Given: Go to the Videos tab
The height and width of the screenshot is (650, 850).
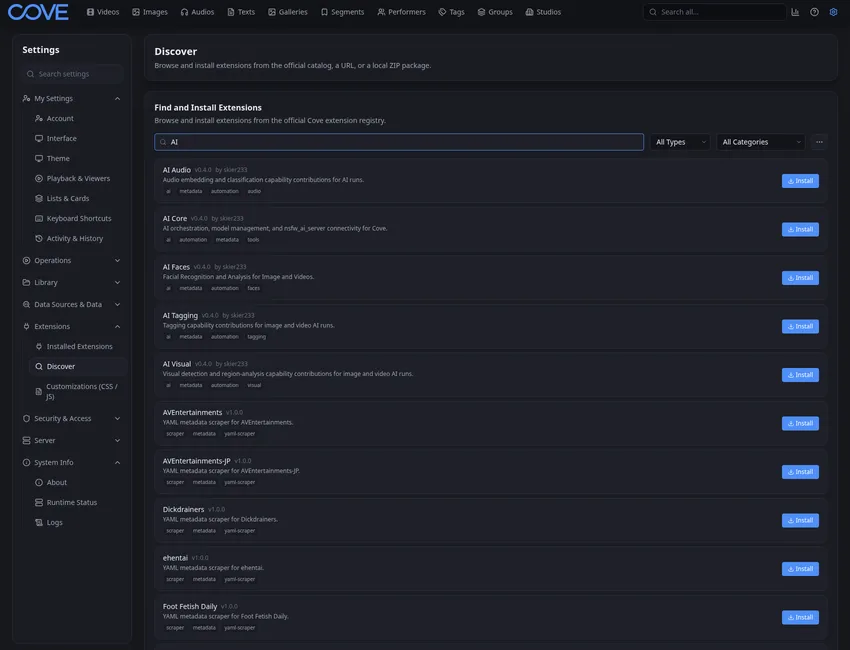Looking at the screenshot, I should pyautogui.click(x=103, y=12).
